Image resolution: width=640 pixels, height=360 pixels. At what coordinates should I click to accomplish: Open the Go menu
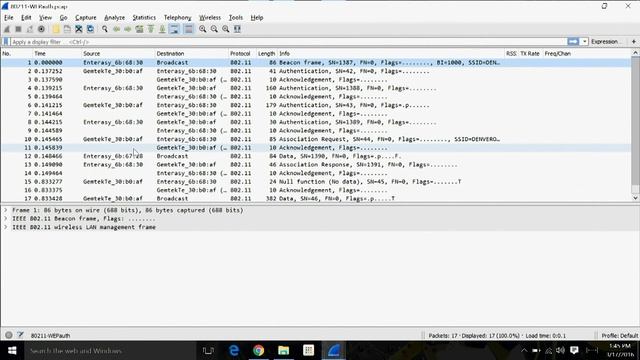click(x=63, y=18)
